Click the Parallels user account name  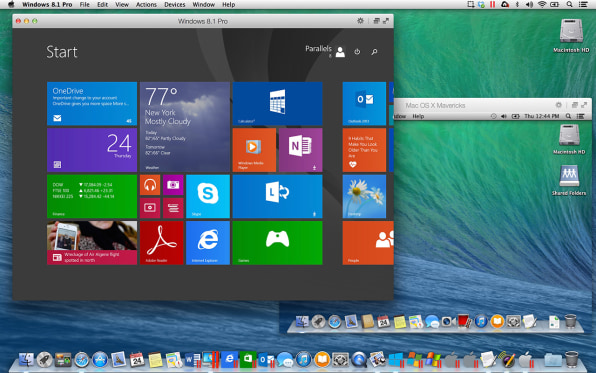318,49
